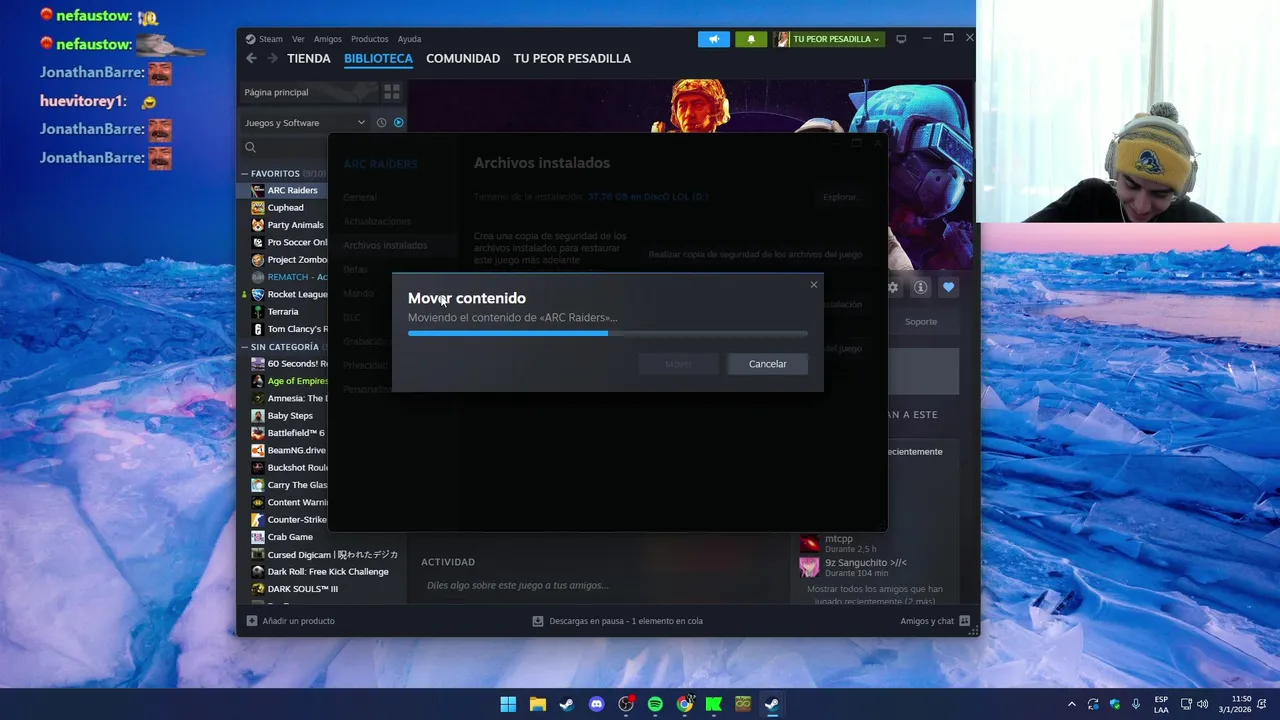Open Discord from the taskbar
The width and height of the screenshot is (1280, 720).
click(597, 704)
